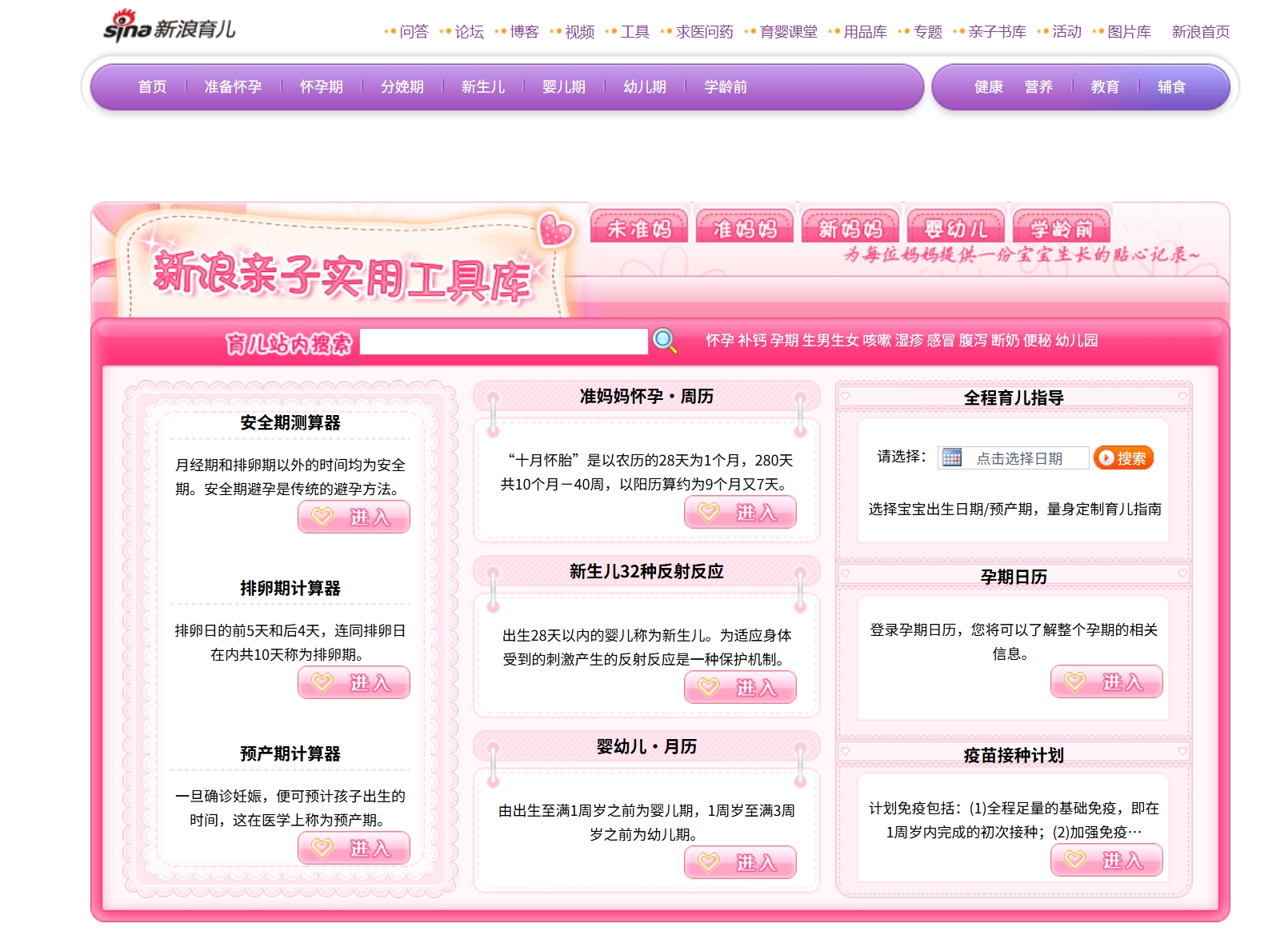This screenshot has width=1288, height=931.
Task: Click the 腹泻 hot keyword
Action: (973, 341)
